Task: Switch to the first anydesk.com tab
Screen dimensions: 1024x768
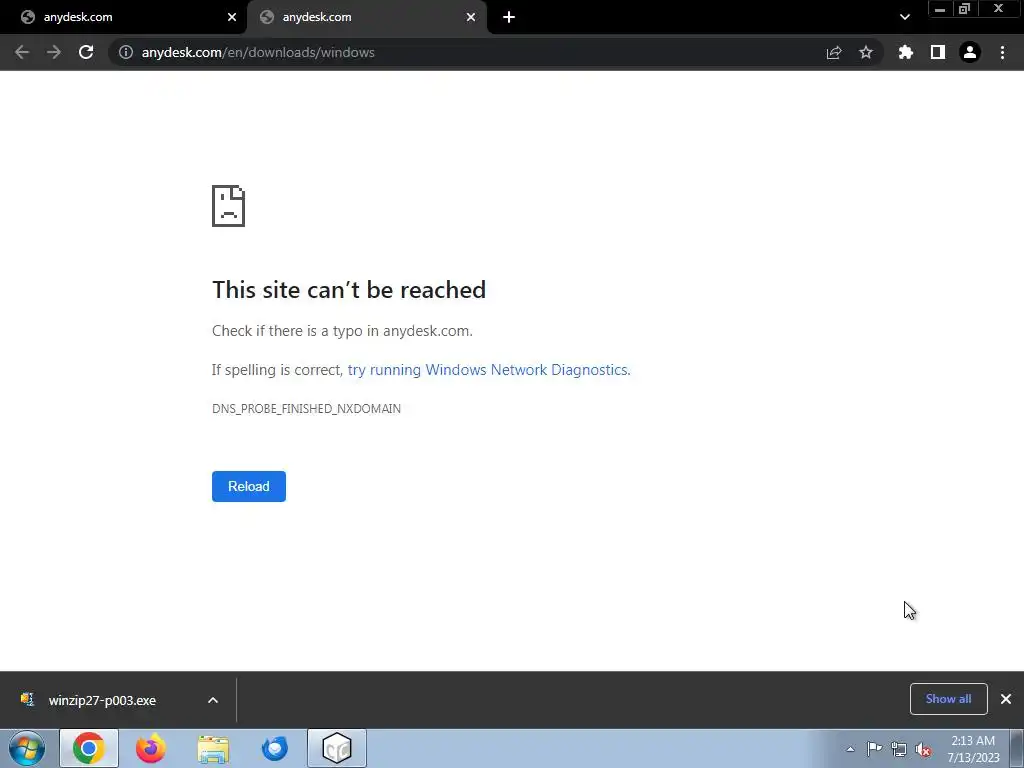Action: (123, 18)
